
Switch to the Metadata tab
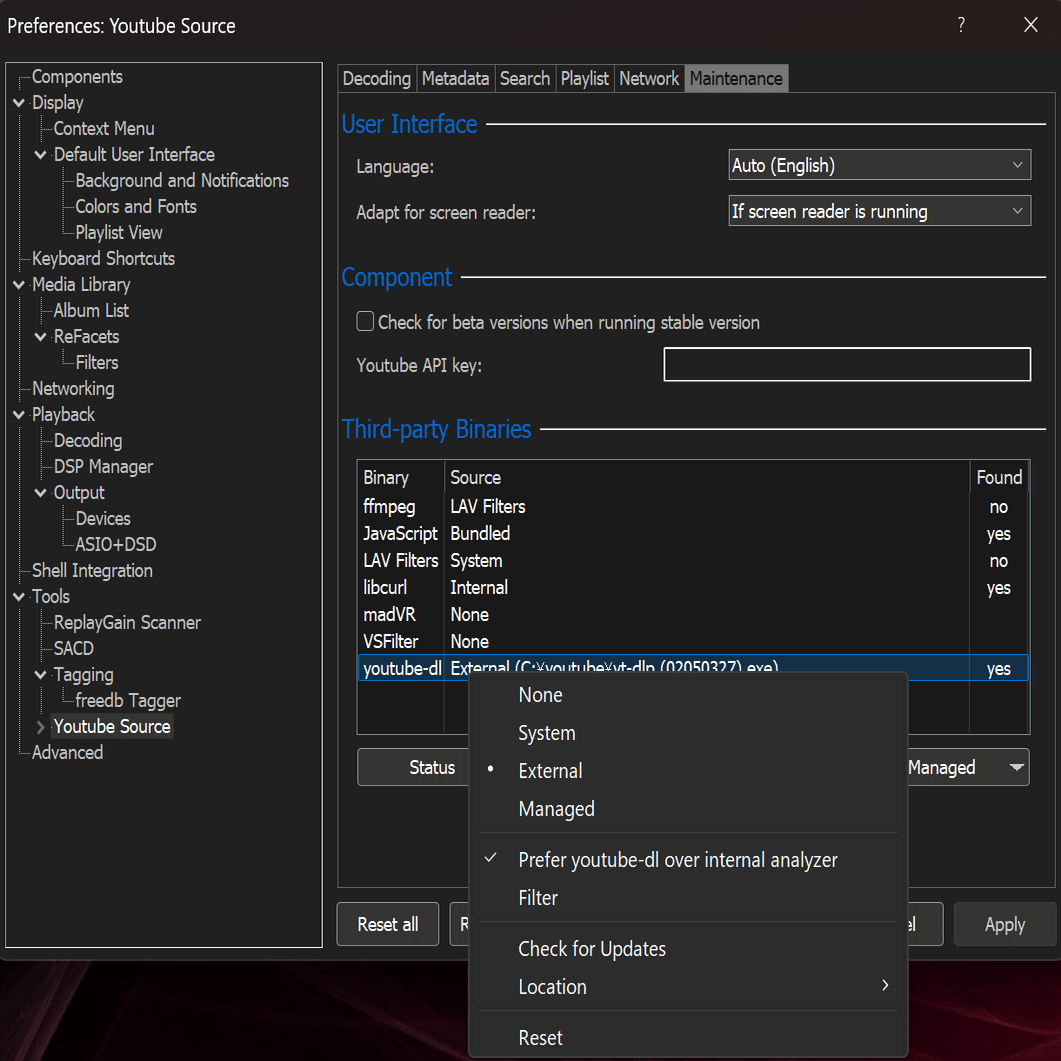tap(455, 78)
